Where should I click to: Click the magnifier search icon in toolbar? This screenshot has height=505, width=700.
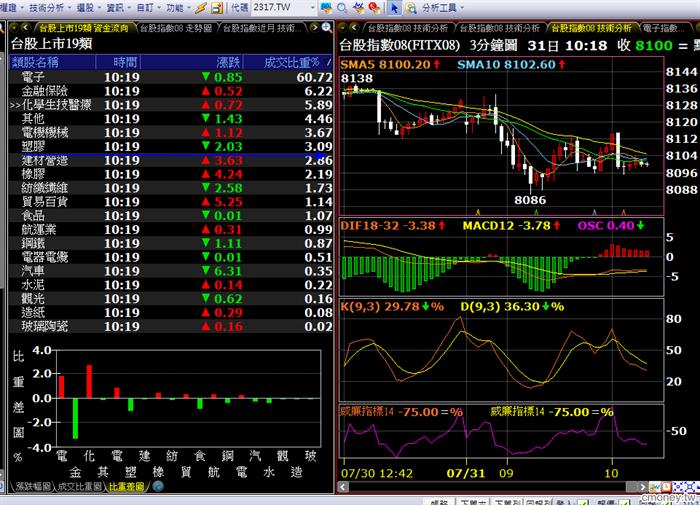point(342,8)
